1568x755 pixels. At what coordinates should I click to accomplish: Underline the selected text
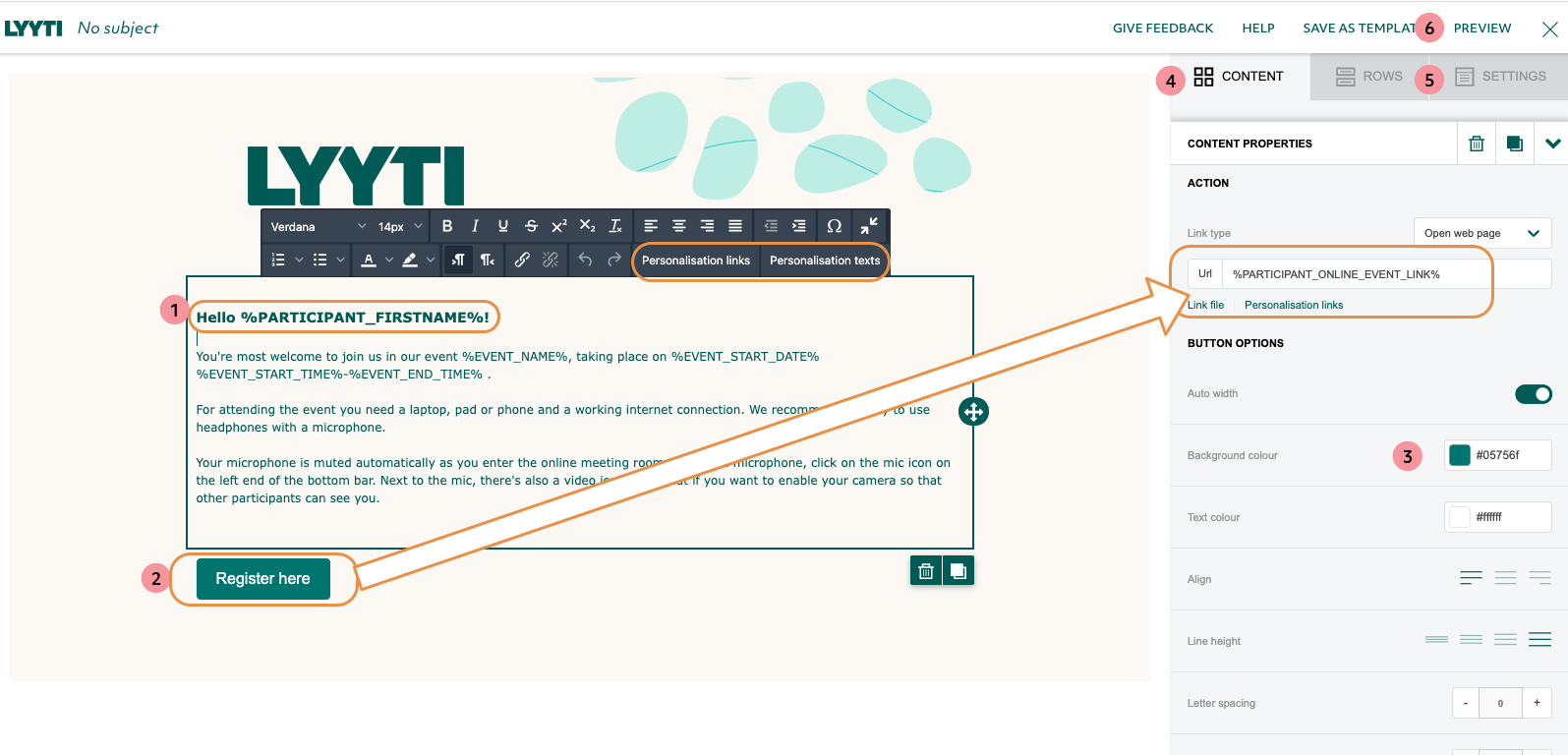[x=503, y=226]
